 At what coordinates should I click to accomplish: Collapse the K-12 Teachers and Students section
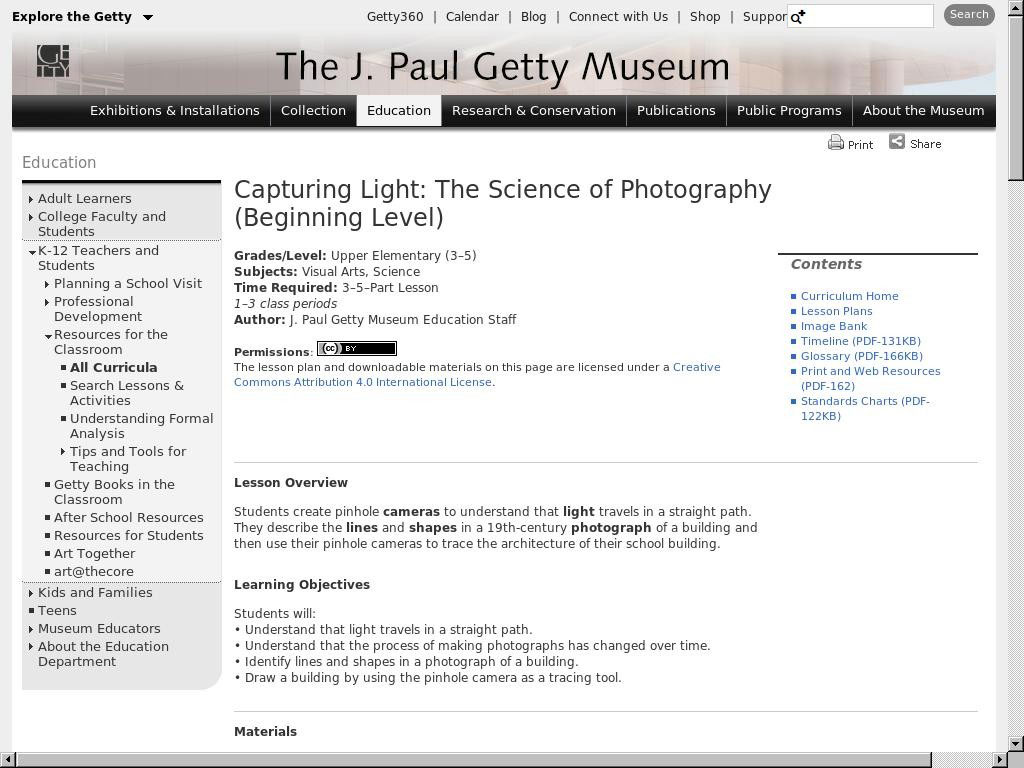point(32,251)
